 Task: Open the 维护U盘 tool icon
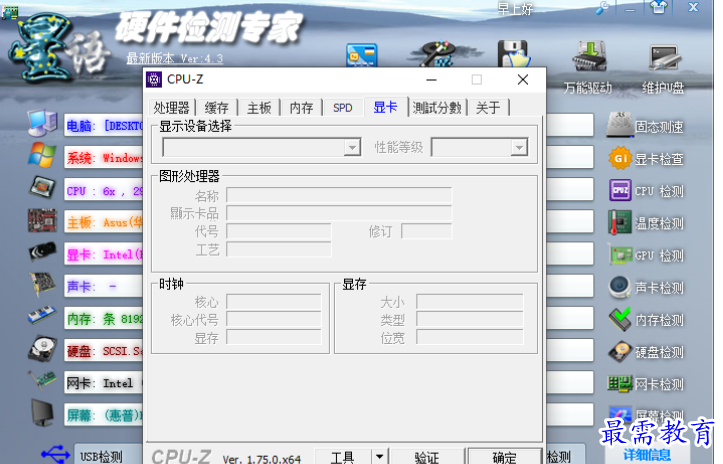click(x=664, y=58)
